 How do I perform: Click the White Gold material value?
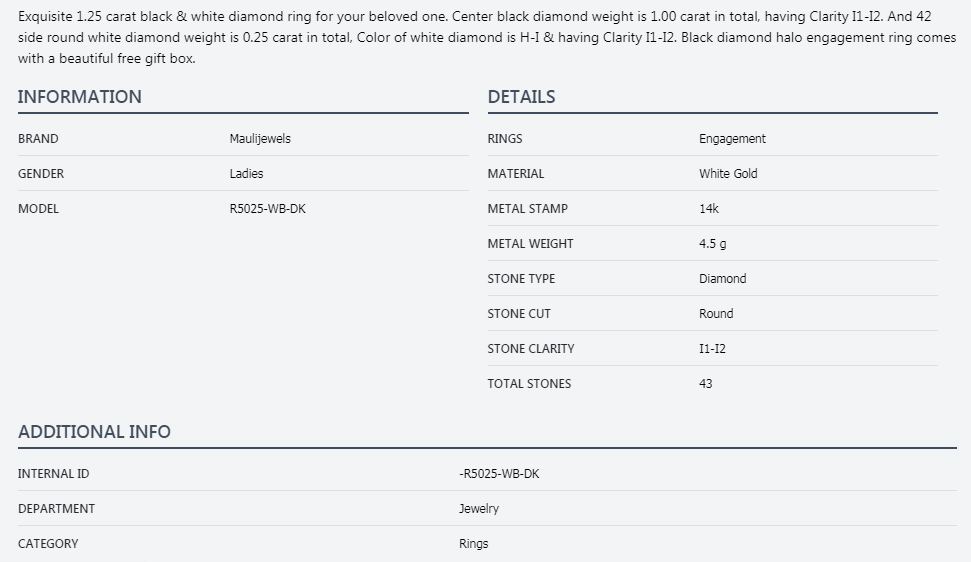(x=728, y=174)
